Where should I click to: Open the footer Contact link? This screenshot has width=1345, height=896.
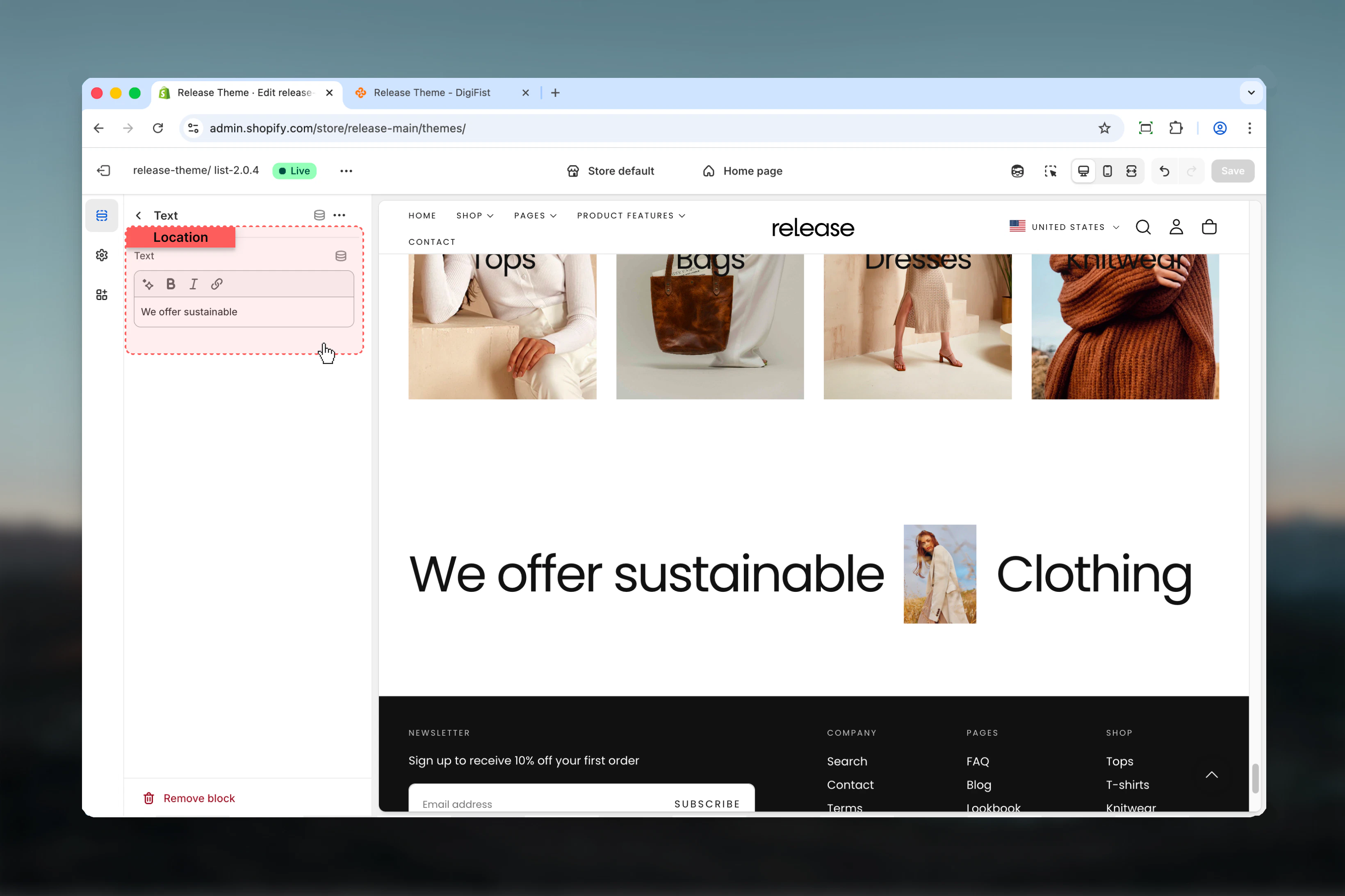850,785
